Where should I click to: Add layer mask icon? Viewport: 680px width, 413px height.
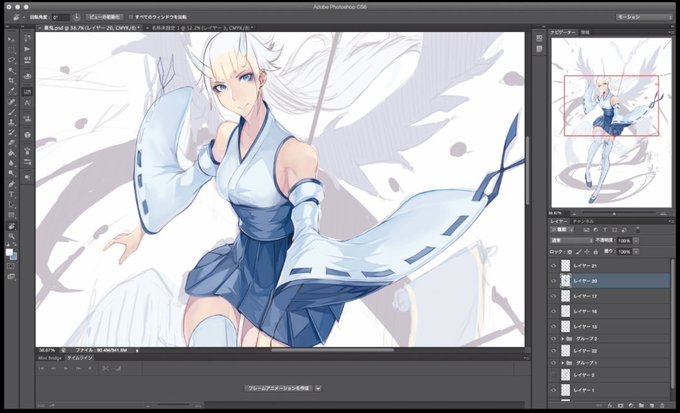click(620, 405)
